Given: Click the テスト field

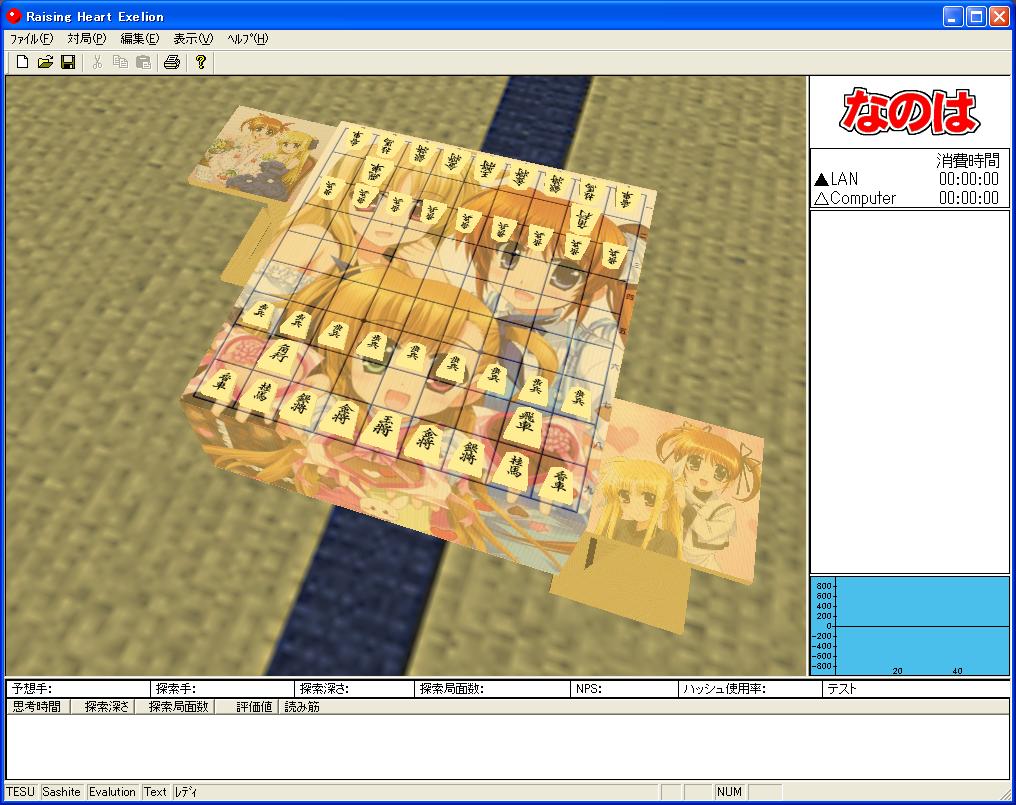Looking at the screenshot, I should [x=916, y=689].
